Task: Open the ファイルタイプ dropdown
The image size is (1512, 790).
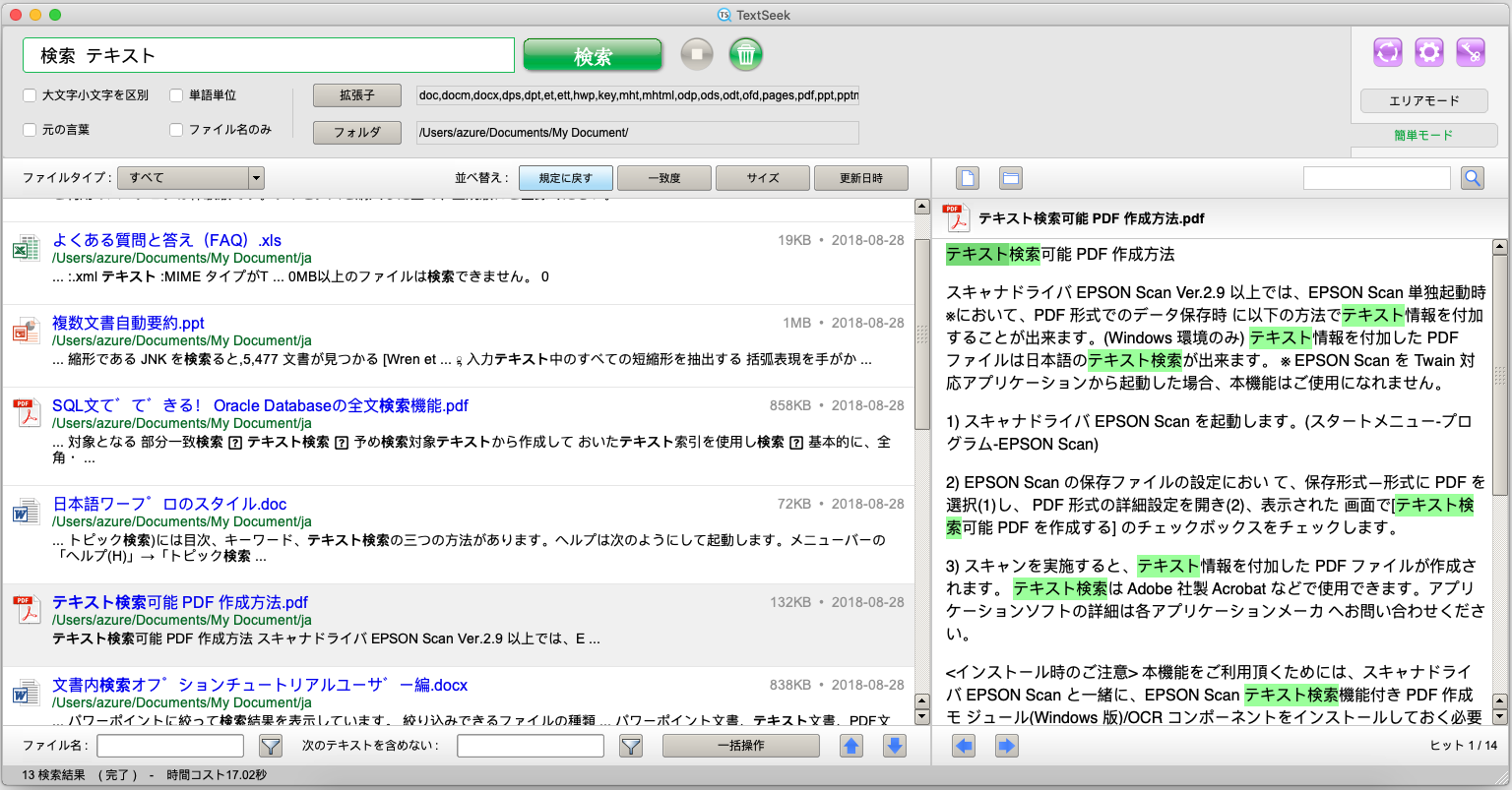Action: (190, 178)
